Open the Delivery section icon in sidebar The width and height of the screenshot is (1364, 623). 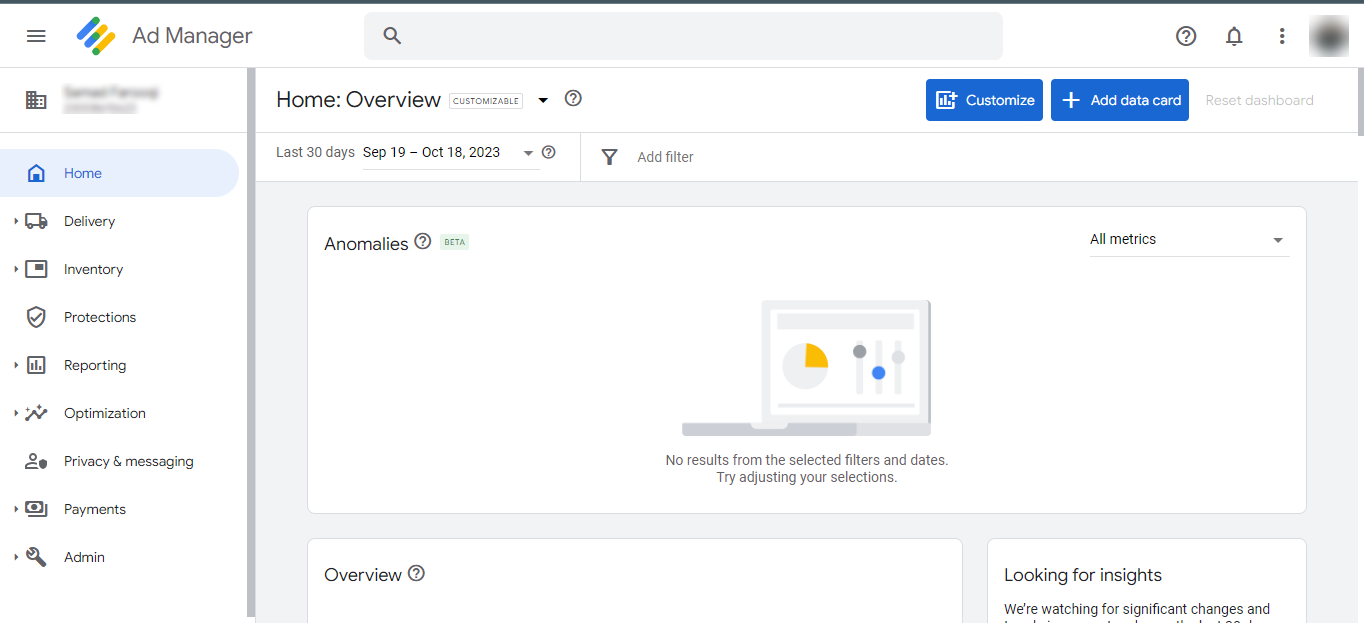[37, 221]
